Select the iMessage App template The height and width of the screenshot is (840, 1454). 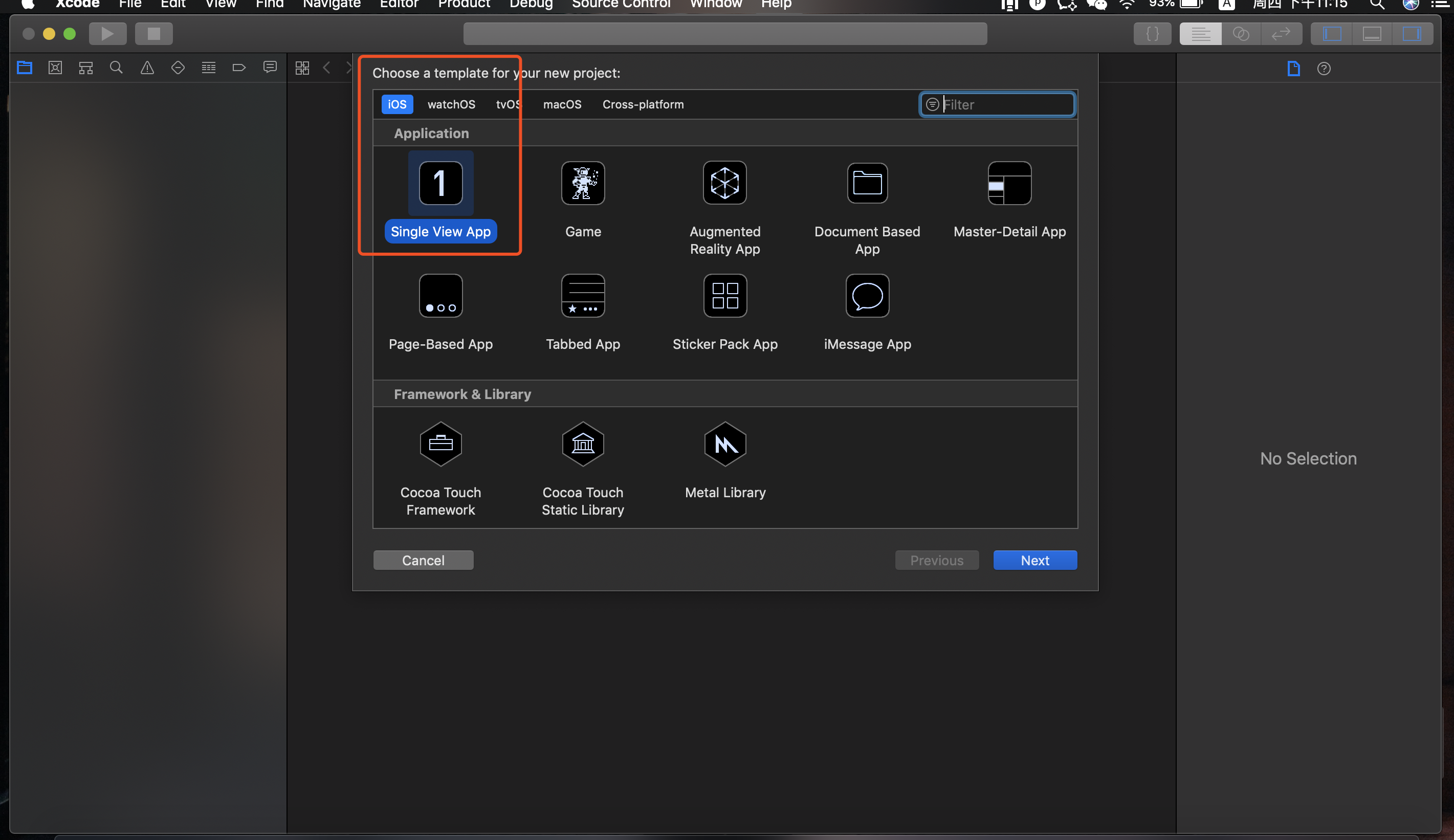pyautogui.click(x=867, y=312)
